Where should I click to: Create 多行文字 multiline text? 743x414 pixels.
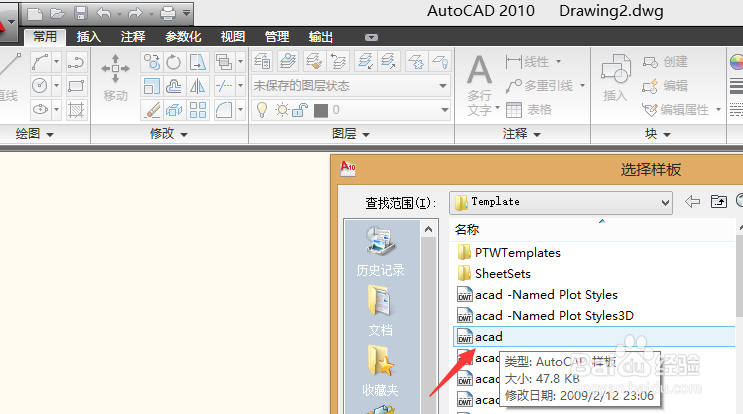click(480, 85)
